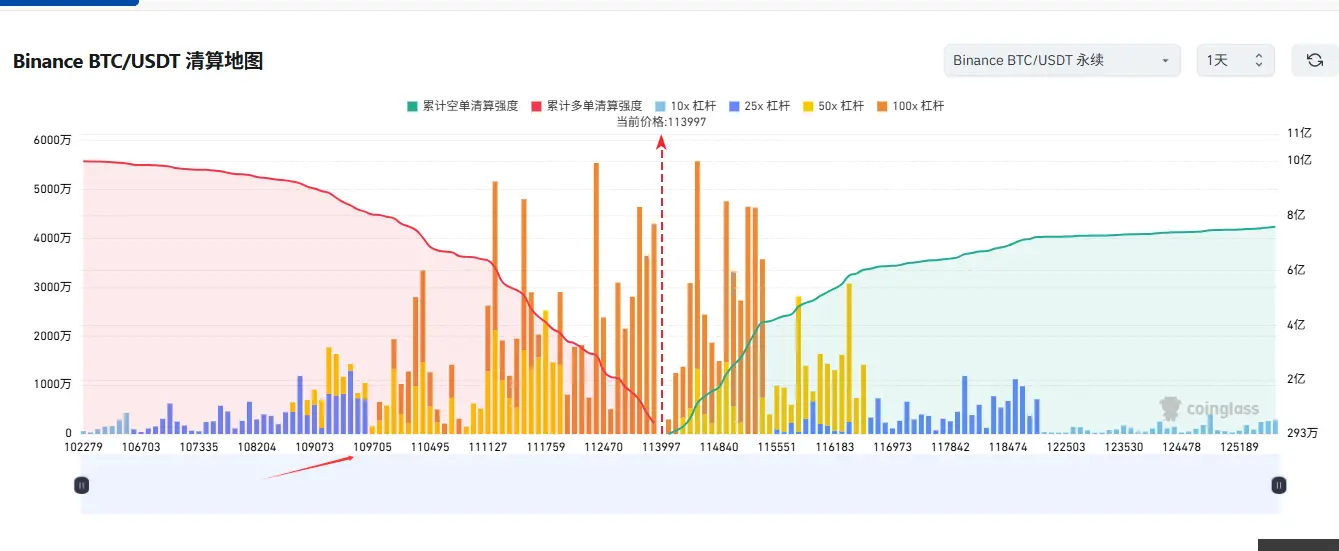Click x-axis label 116973
1339x551 pixels.
[893, 447]
